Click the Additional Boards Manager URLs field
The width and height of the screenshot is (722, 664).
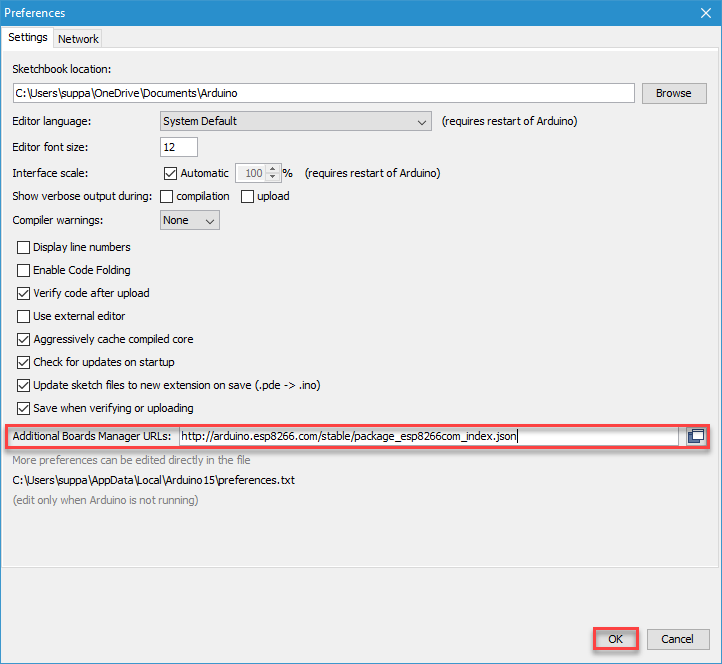pos(429,436)
